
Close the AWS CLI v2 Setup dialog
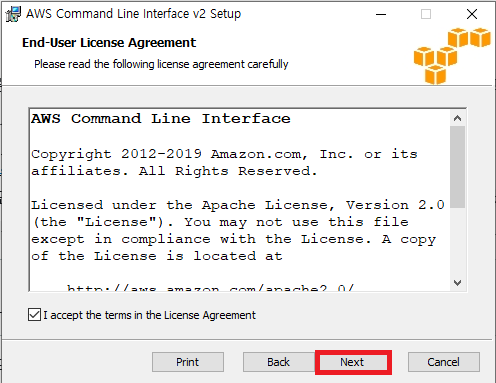point(472,14)
